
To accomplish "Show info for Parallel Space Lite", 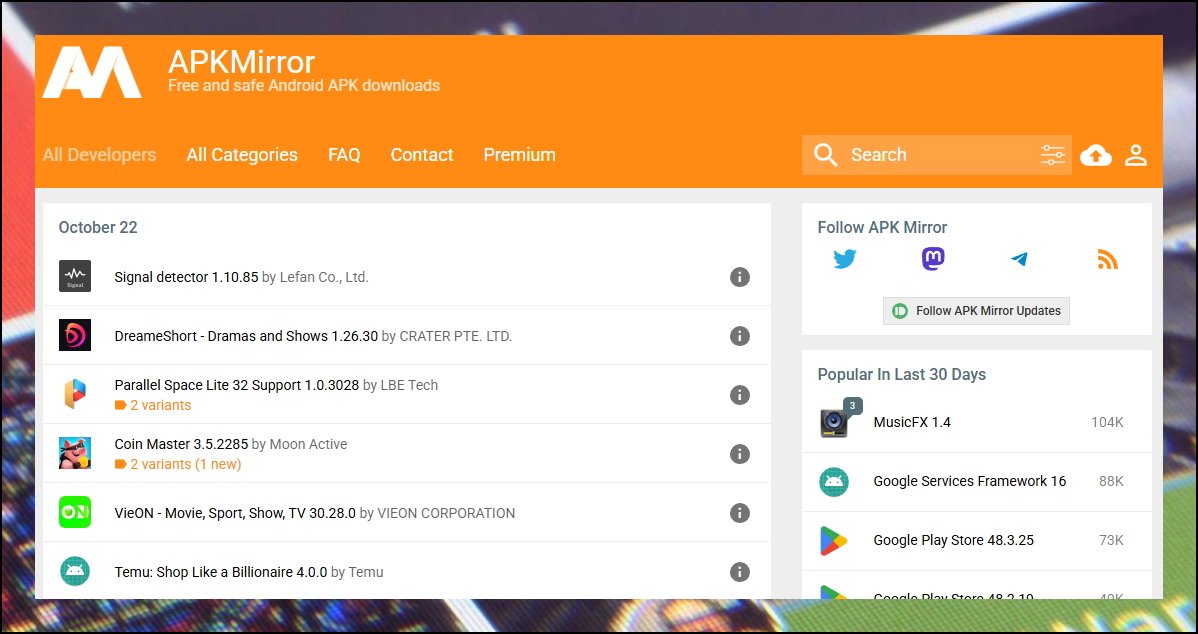I will point(740,394).
